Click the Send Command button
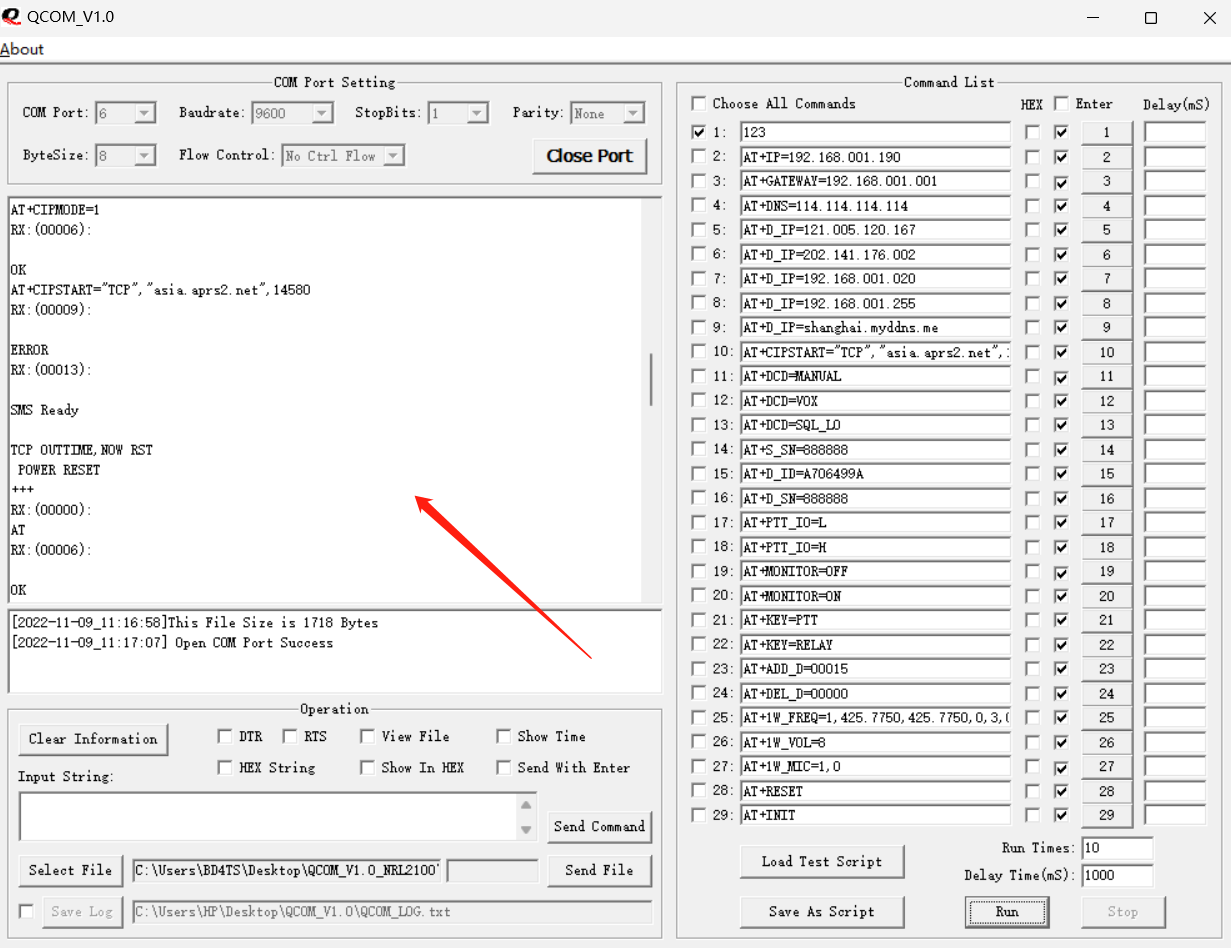The image size is (1231, 948). [x=599, y=827]
